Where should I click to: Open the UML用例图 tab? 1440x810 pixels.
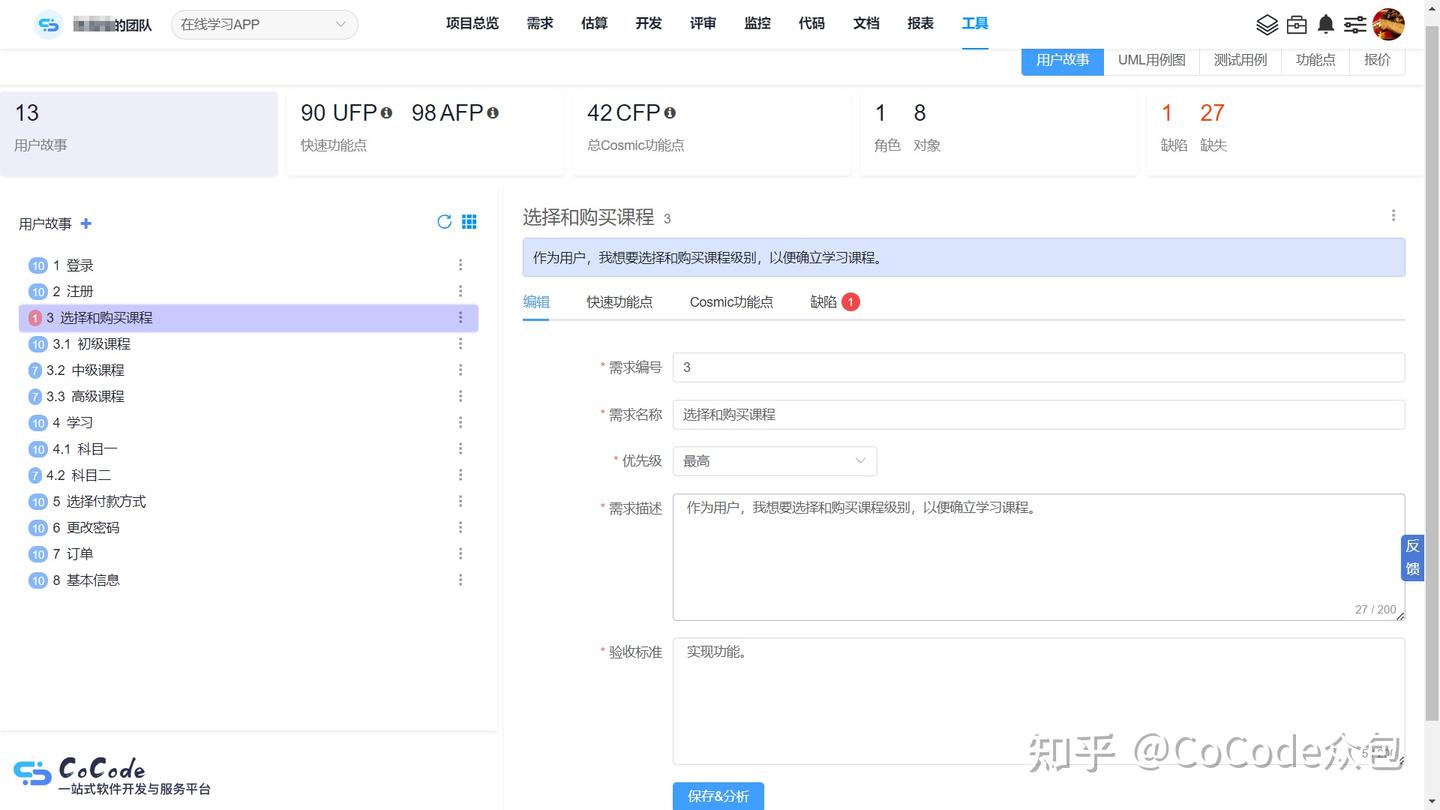pos(1151,59)
